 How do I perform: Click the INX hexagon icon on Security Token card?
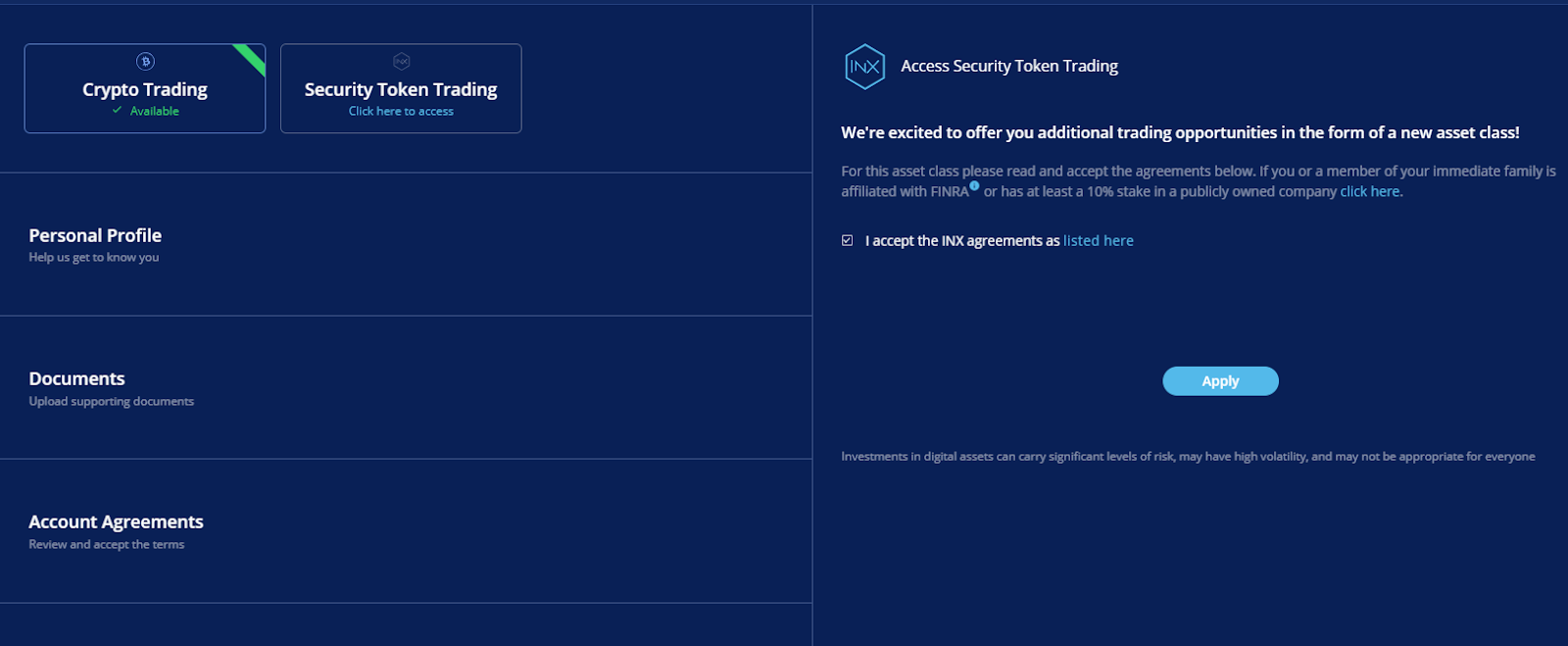(x=401, y=61)
